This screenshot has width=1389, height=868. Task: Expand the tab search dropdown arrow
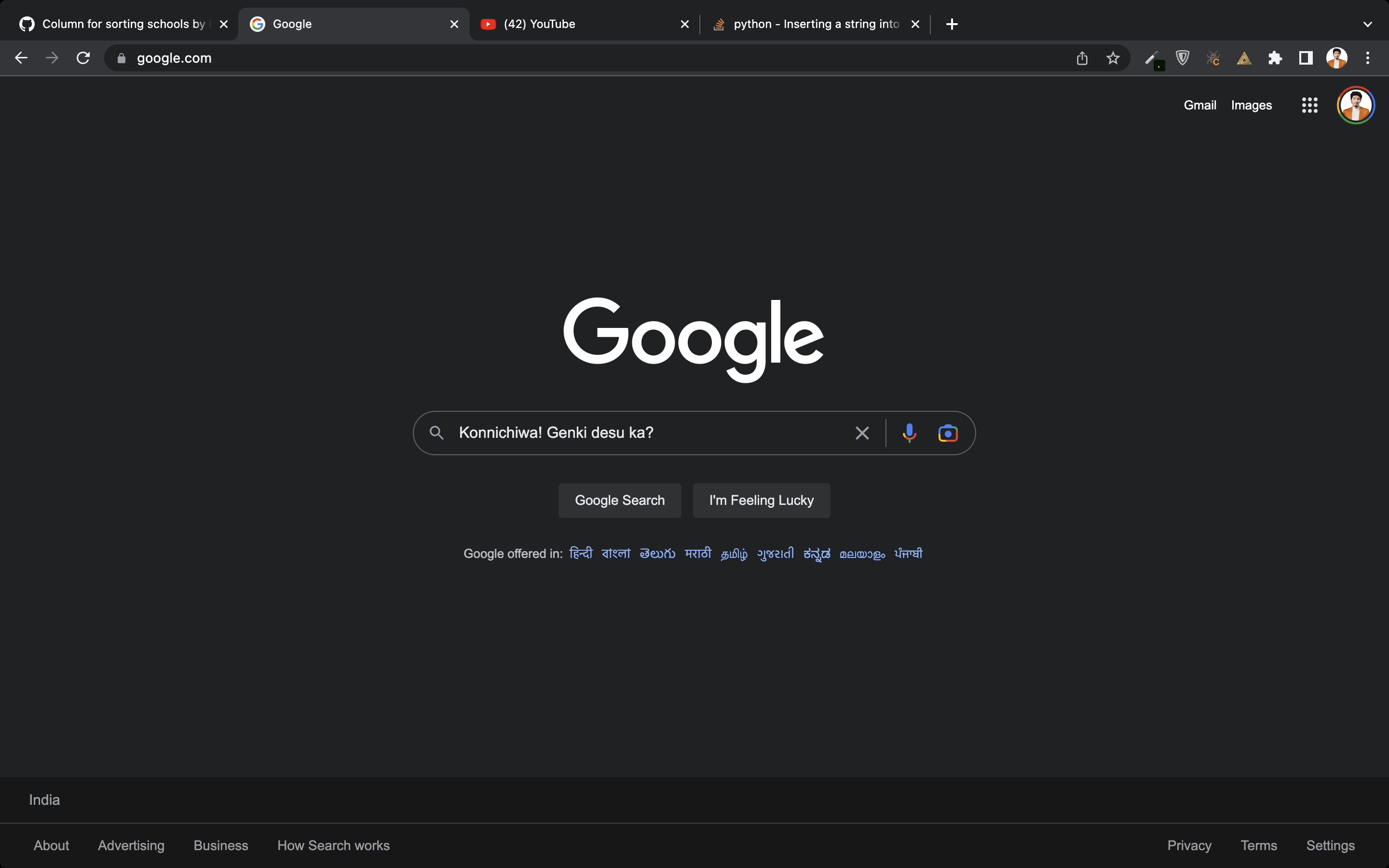coord(1368,24)
